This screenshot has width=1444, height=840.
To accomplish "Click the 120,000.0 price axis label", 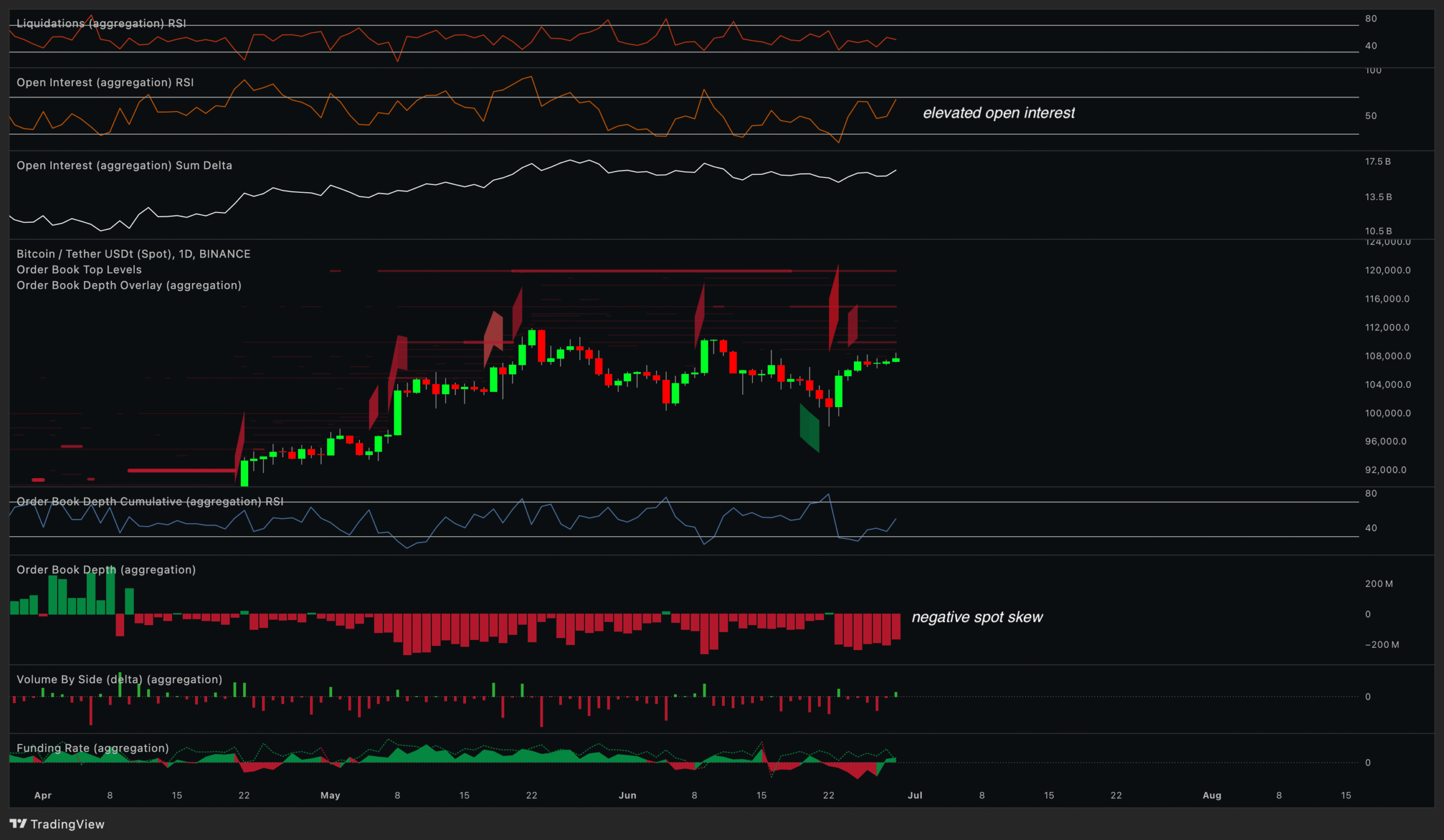I will pos(1388,270).
